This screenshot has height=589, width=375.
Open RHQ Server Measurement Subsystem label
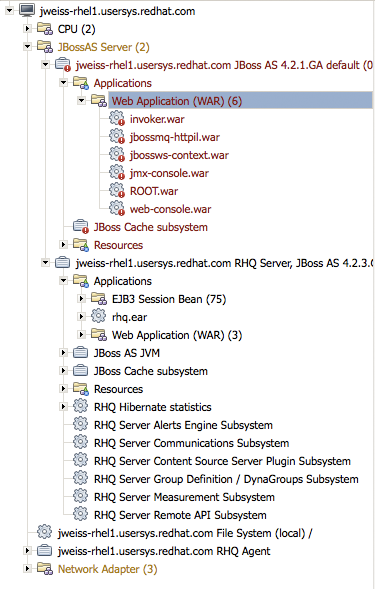[184, 497]
